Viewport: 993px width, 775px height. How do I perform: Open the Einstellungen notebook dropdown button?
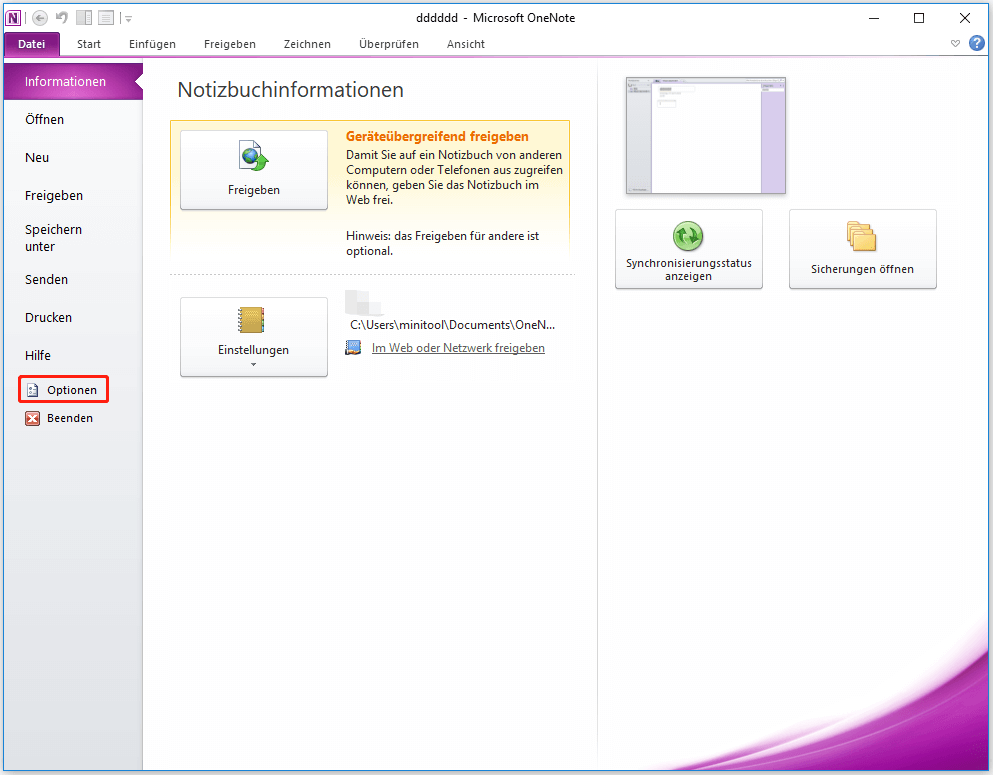[x=254, y=337]
